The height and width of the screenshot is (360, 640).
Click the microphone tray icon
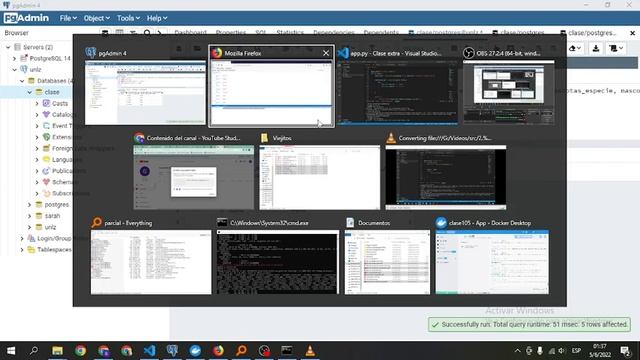(x=540, y=351)
